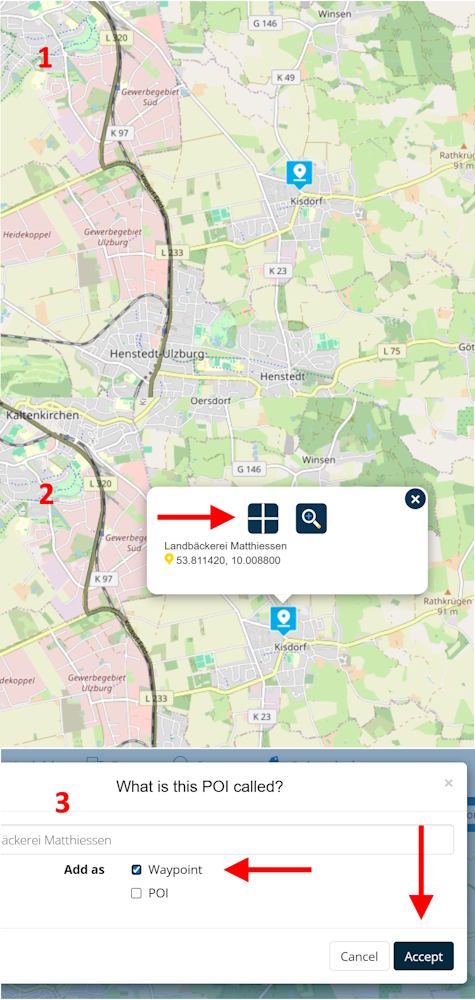Viewport: 475px width, 1000px height.
Task: Click the Cancel button
Action: click(x=359, y=956)
